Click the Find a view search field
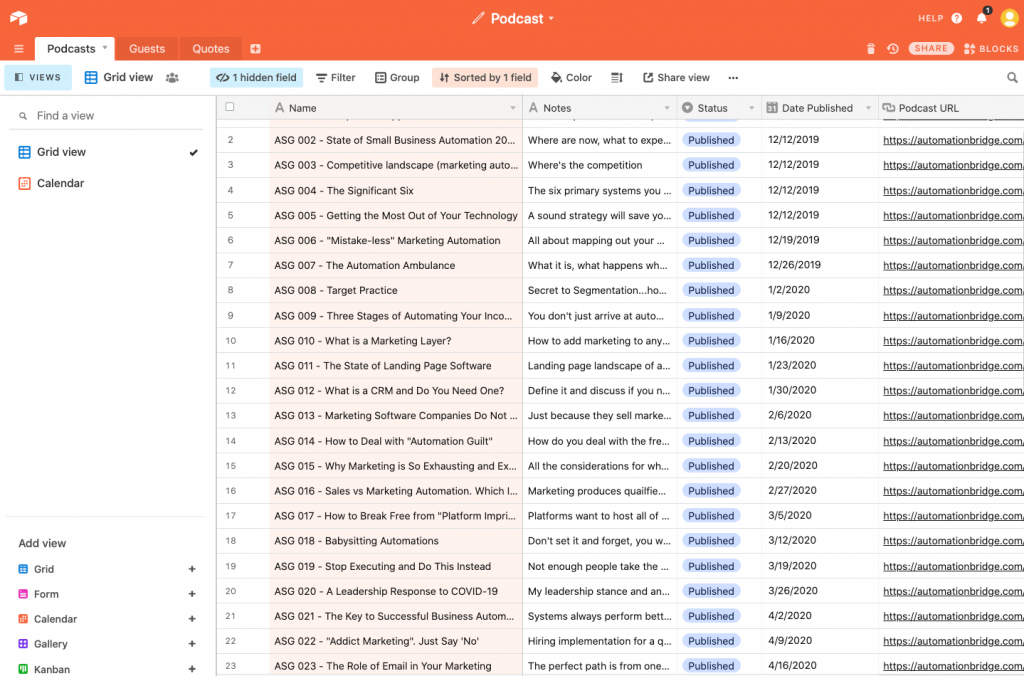1024x676 pixels. (108, 116)
